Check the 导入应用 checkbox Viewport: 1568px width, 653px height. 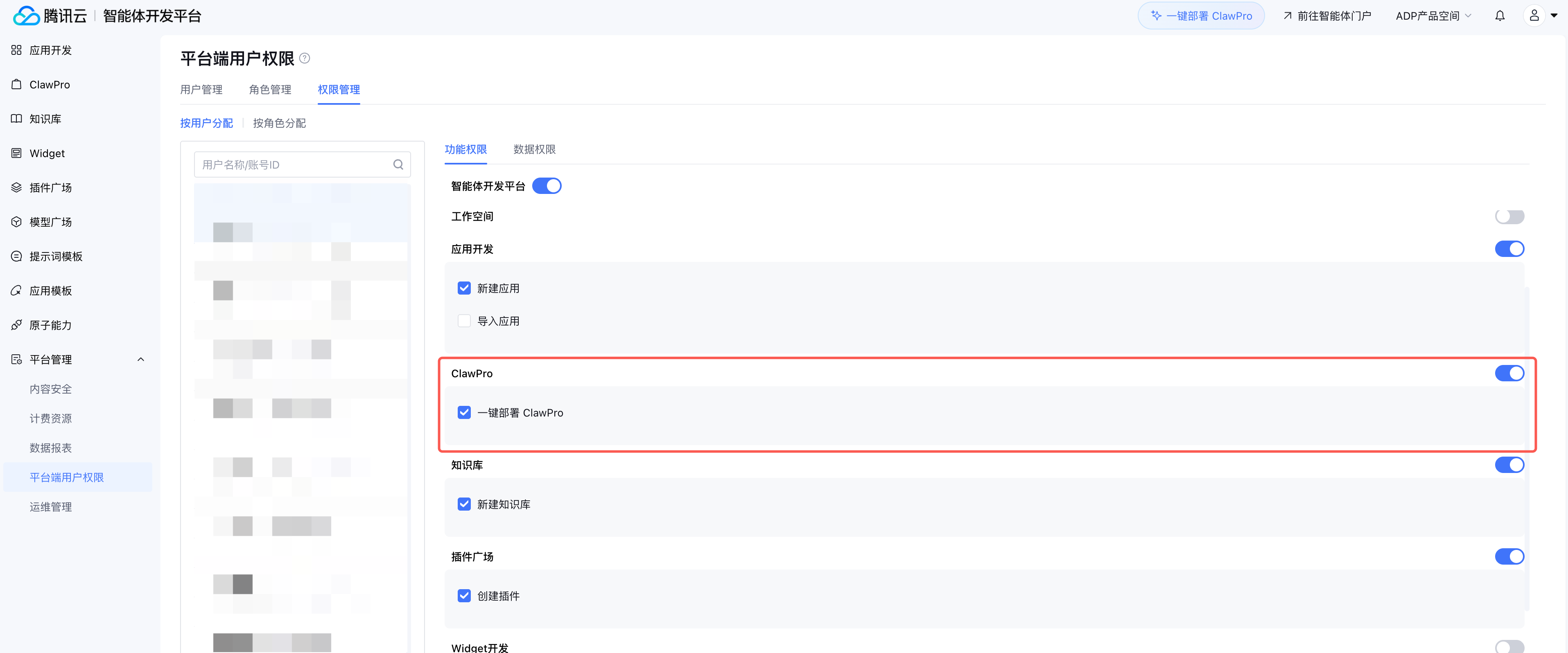pos(464,321)
